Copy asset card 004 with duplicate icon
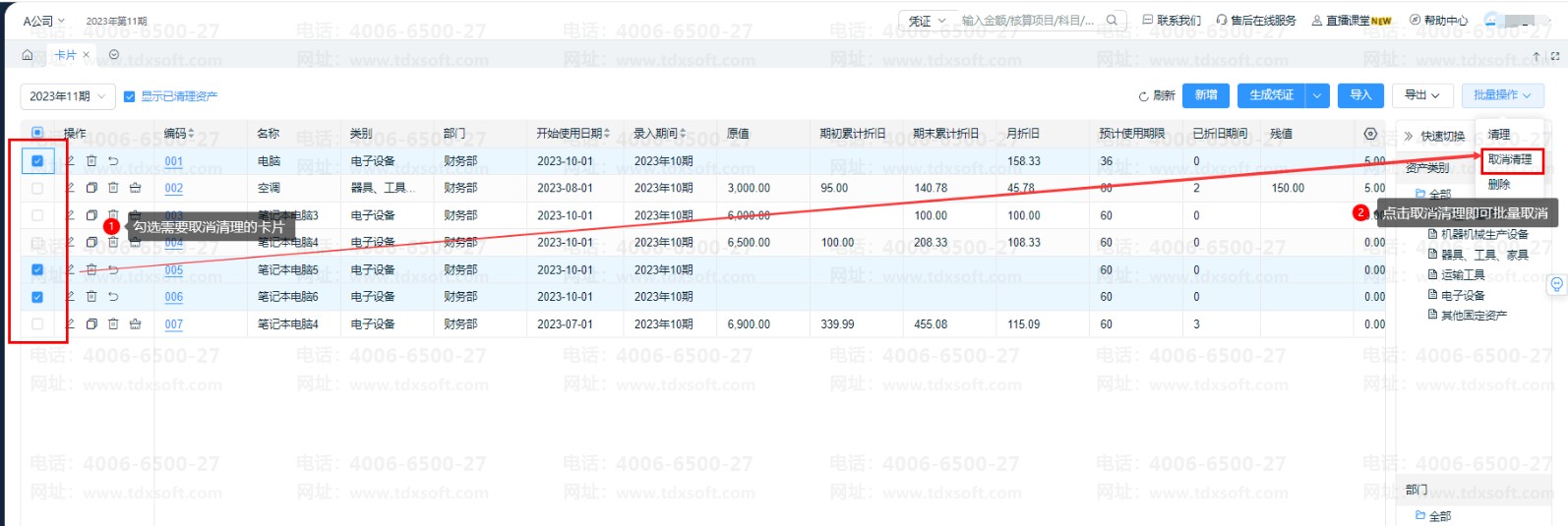Viewport: 1568px width, 526px height. coord(91,242)
